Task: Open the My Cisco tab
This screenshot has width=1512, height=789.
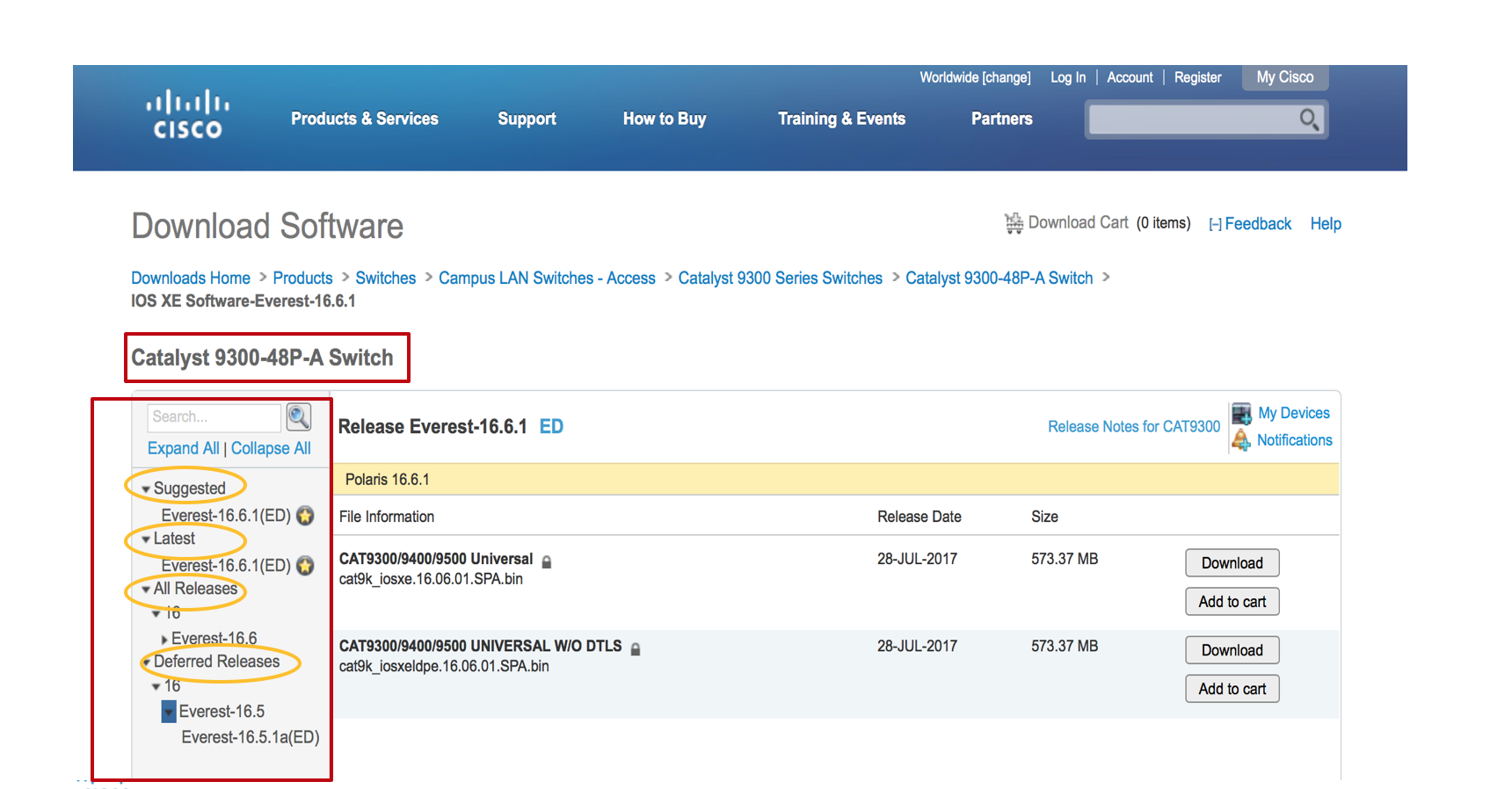Action: coord(1285,77)
